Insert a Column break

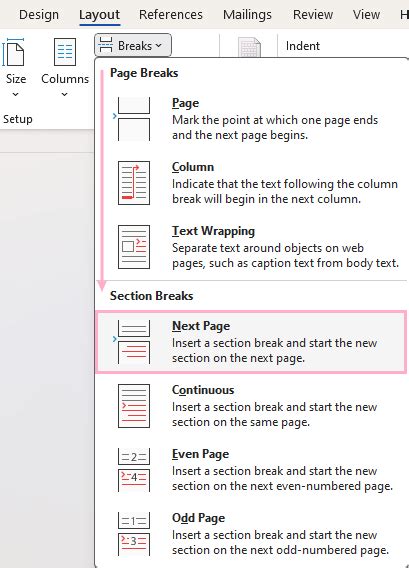tap(250, 183)
